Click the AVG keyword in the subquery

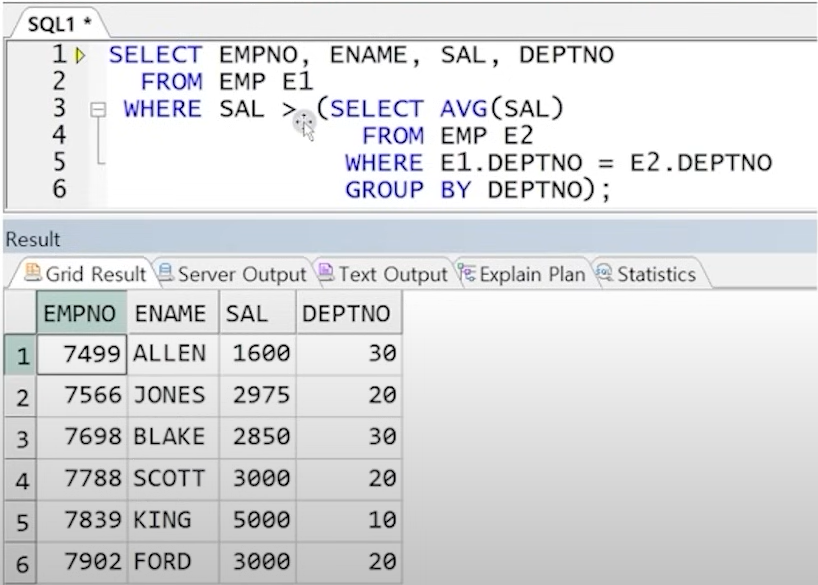463,109
